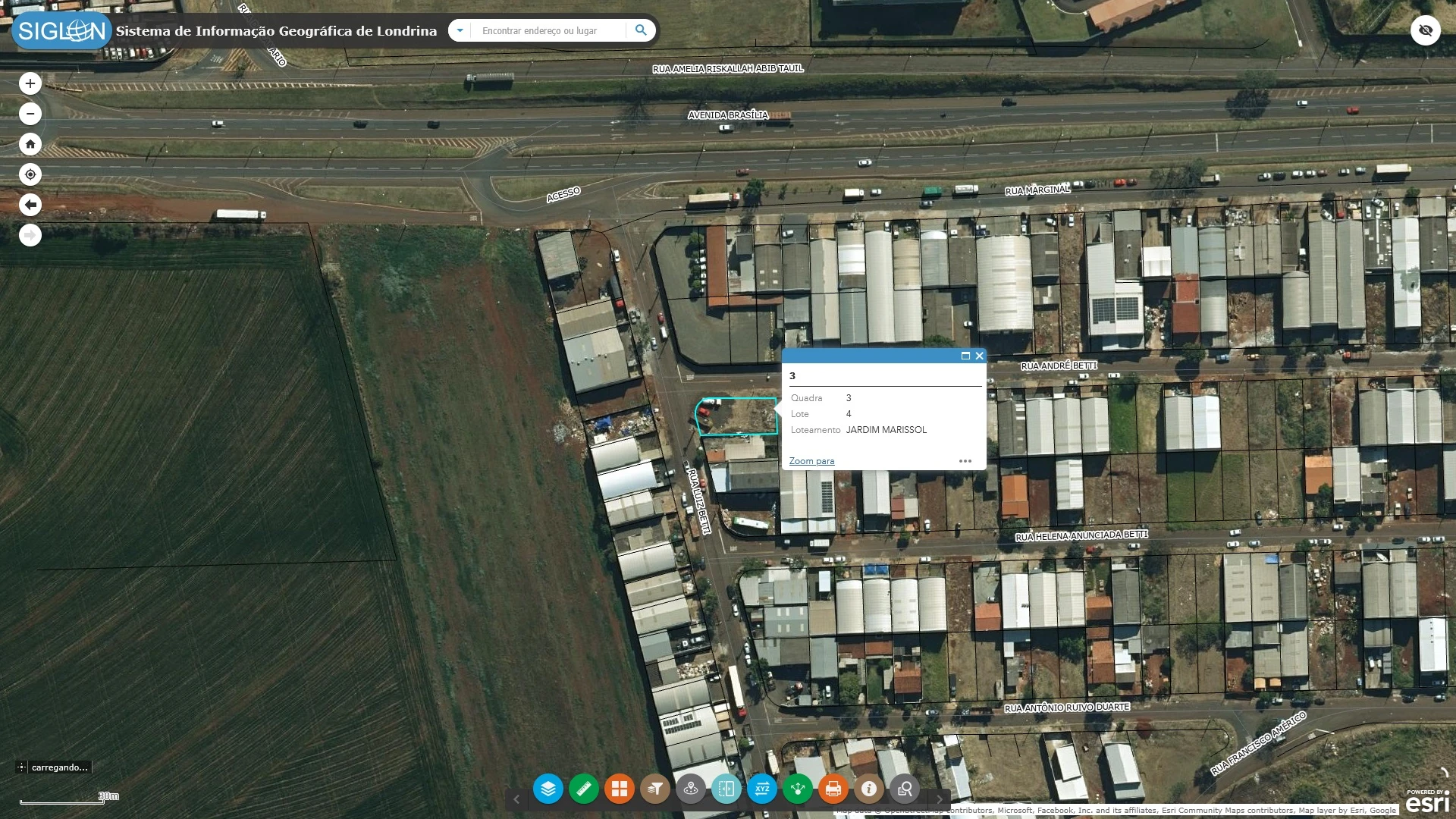Expand the search source dropdown arrow
Image resolution: width=1456 pixels, height=819 pixels.
click(460, 30)
